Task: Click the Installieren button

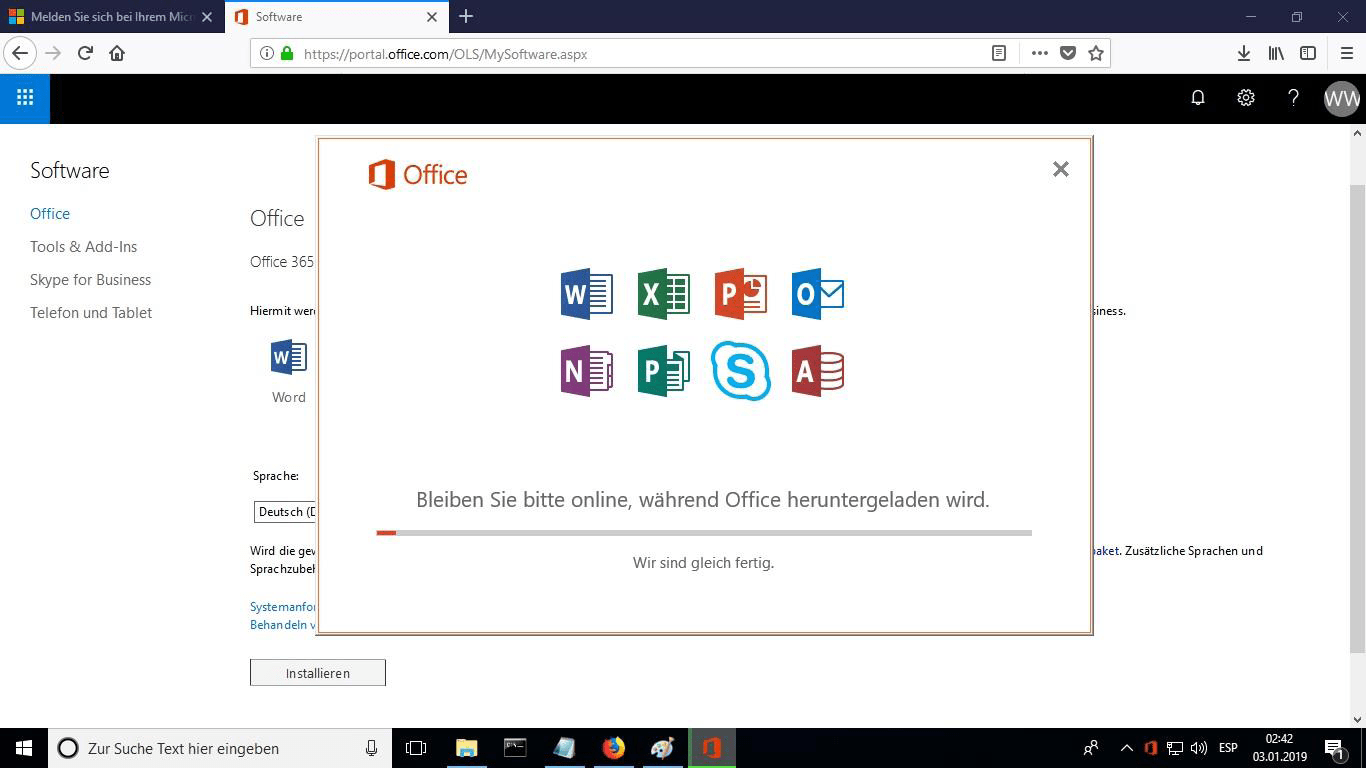Action: [317, 673]
